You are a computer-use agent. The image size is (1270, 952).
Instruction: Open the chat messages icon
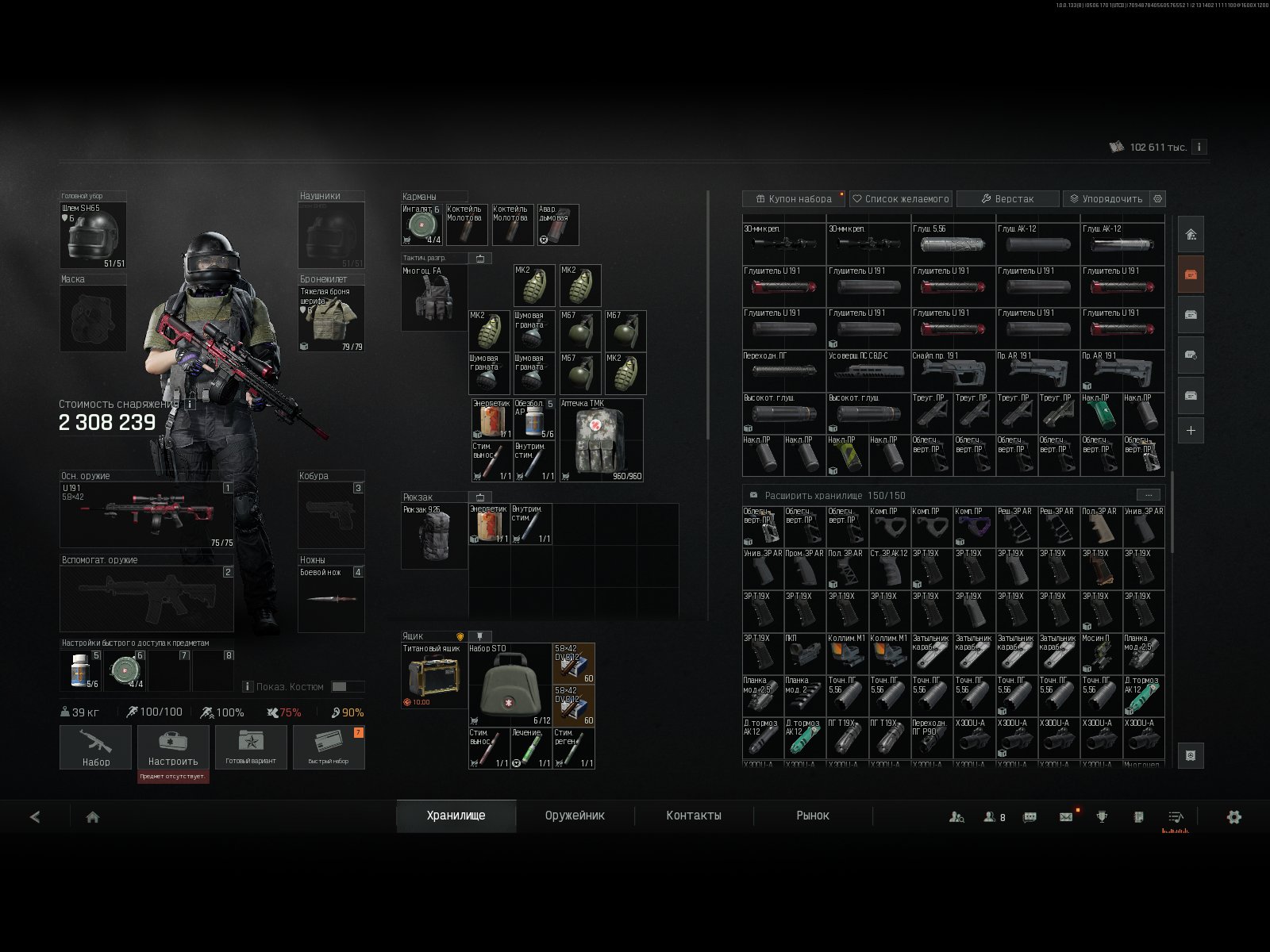(x=1030, y=816)
